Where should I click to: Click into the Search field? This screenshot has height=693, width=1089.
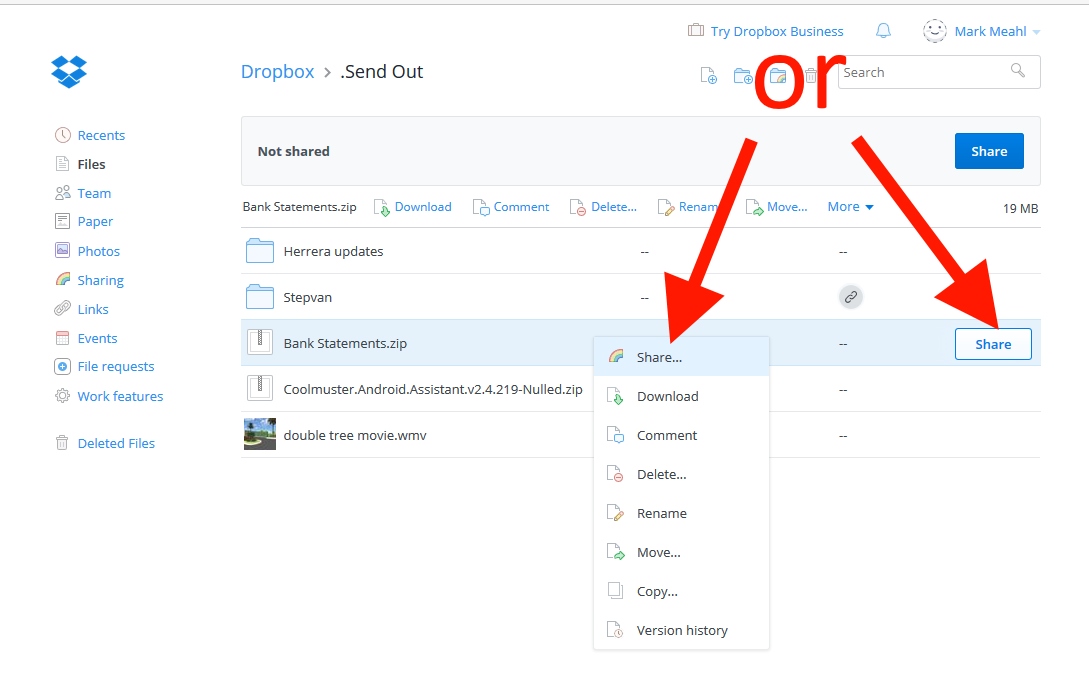point(939,72)
